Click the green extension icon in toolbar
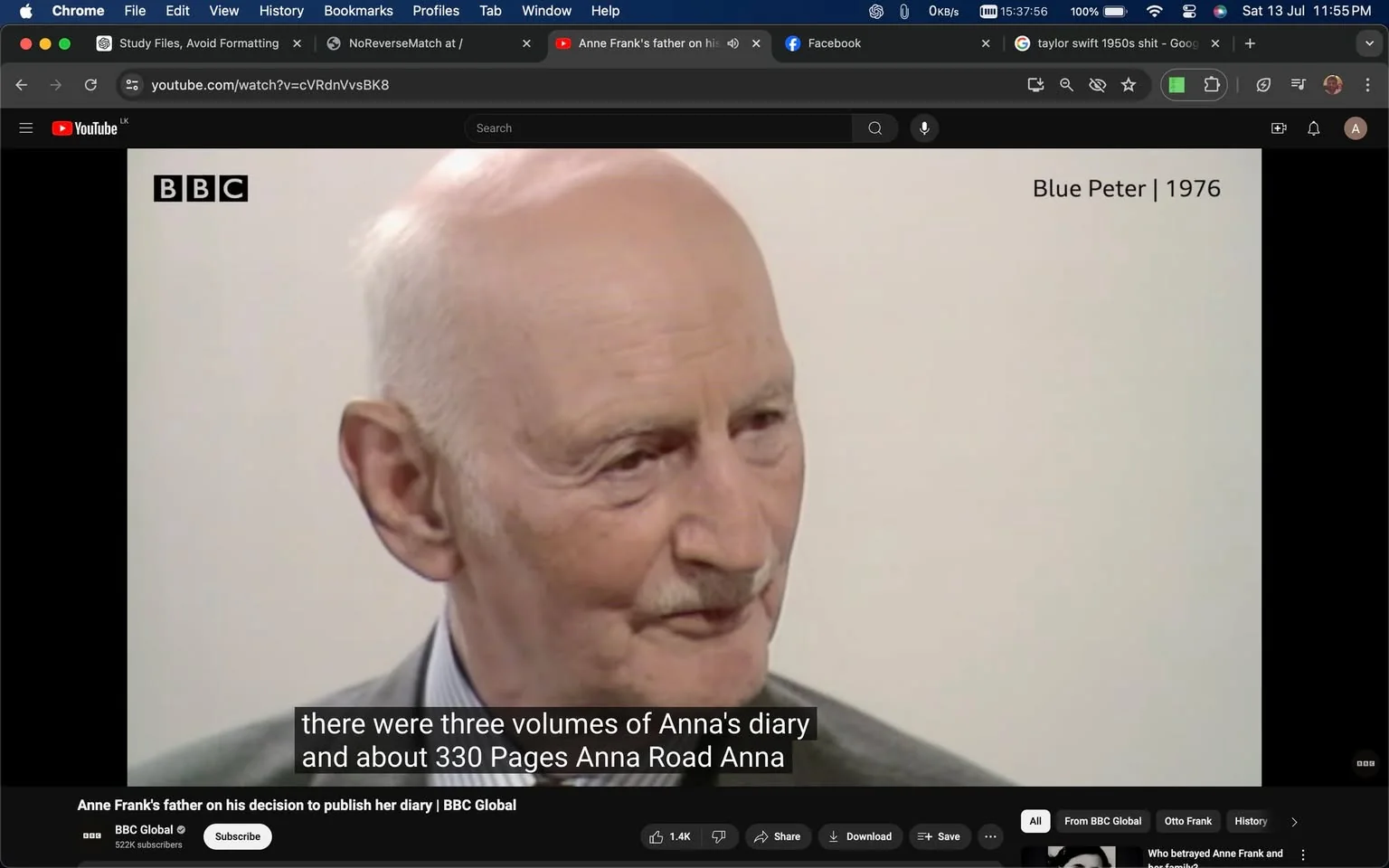This screenshot has width=1389, height=868. pyautogui.click(x=1176, y=85)
